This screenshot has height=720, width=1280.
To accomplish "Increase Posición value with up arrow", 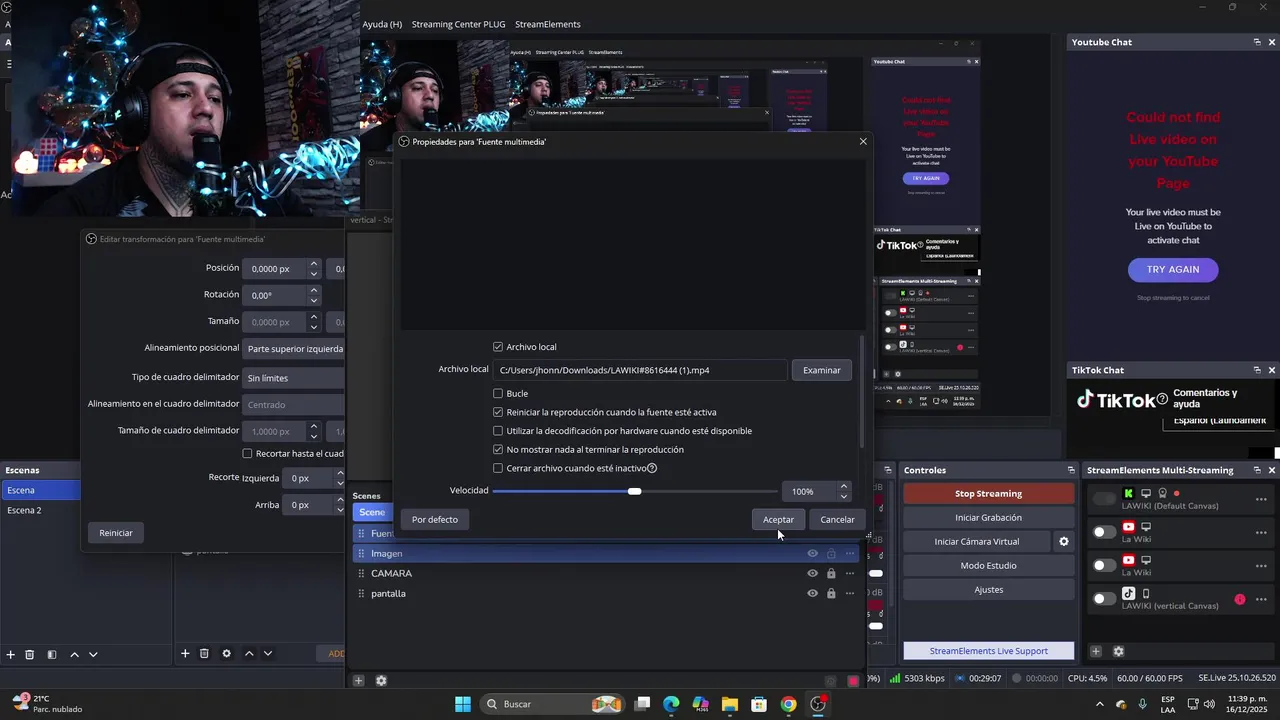I will [x=314, y=264].
